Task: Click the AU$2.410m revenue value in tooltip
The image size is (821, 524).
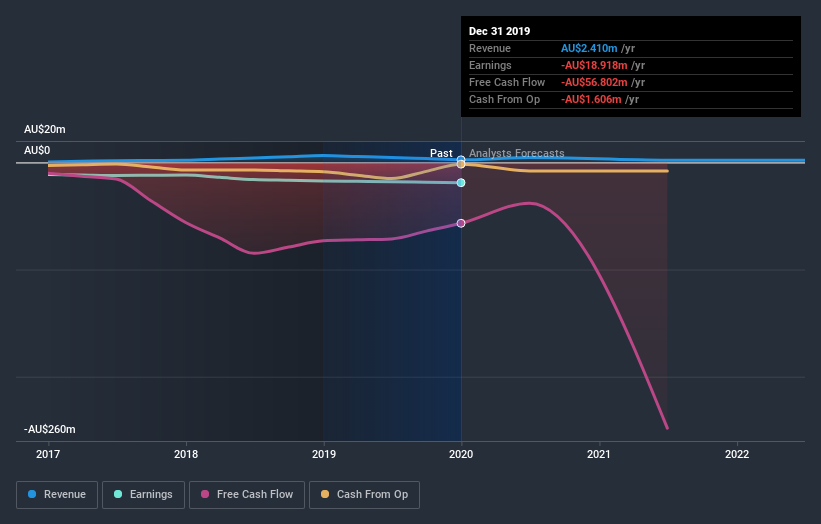Action: (x=589, y=49)
